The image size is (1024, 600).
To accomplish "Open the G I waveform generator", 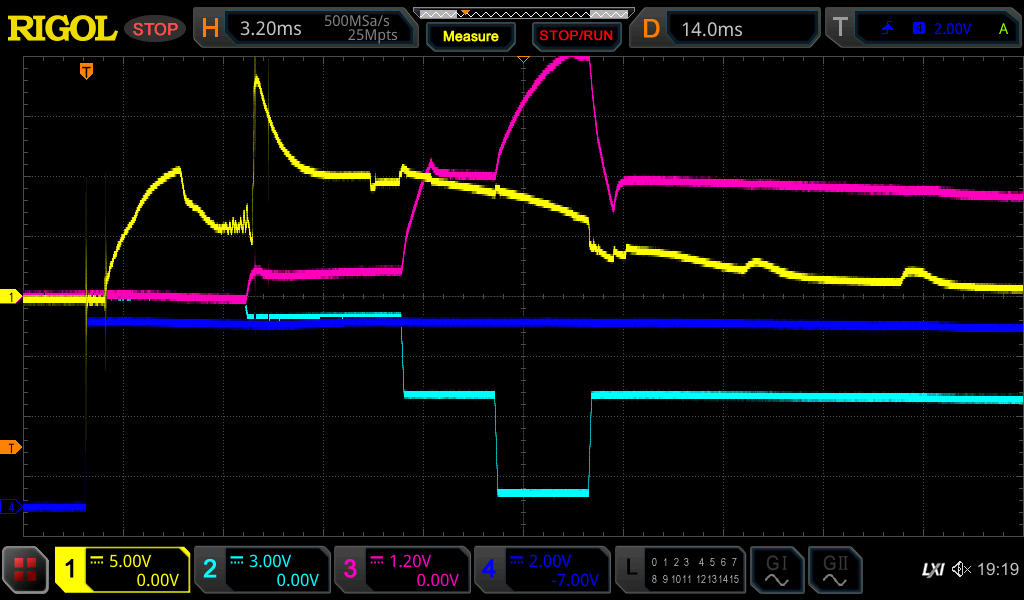I will click(x=776, y=570).
